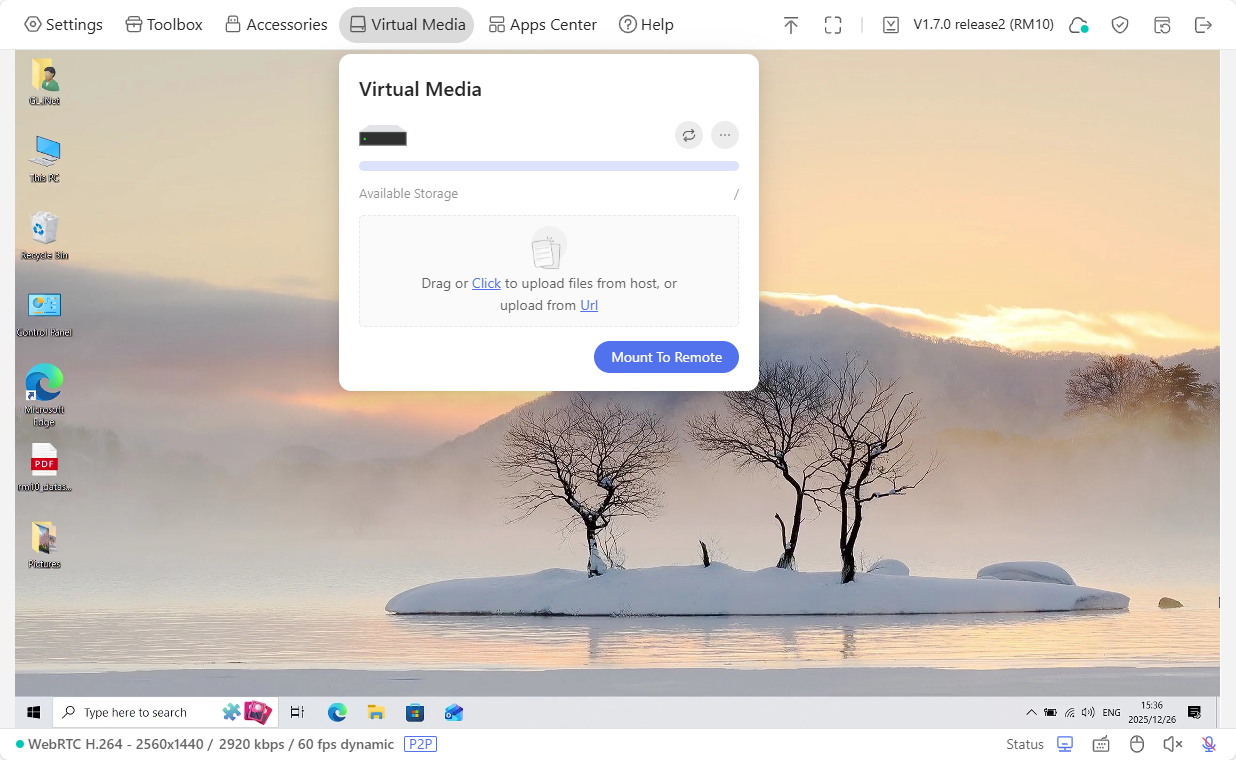Click the Url upload link
Image resolution: width=1236 pixels, height=760 pixels.
(x=589, y=305)
